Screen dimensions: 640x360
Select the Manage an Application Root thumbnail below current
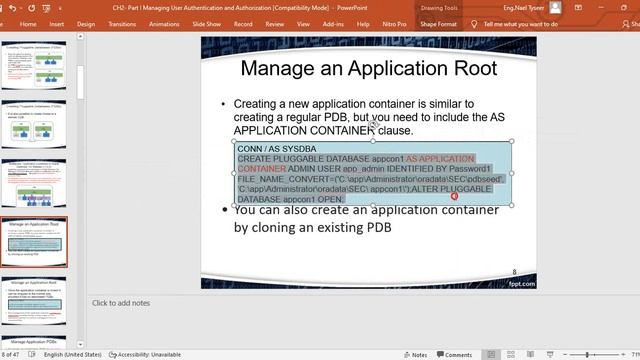tap(34, 301)
